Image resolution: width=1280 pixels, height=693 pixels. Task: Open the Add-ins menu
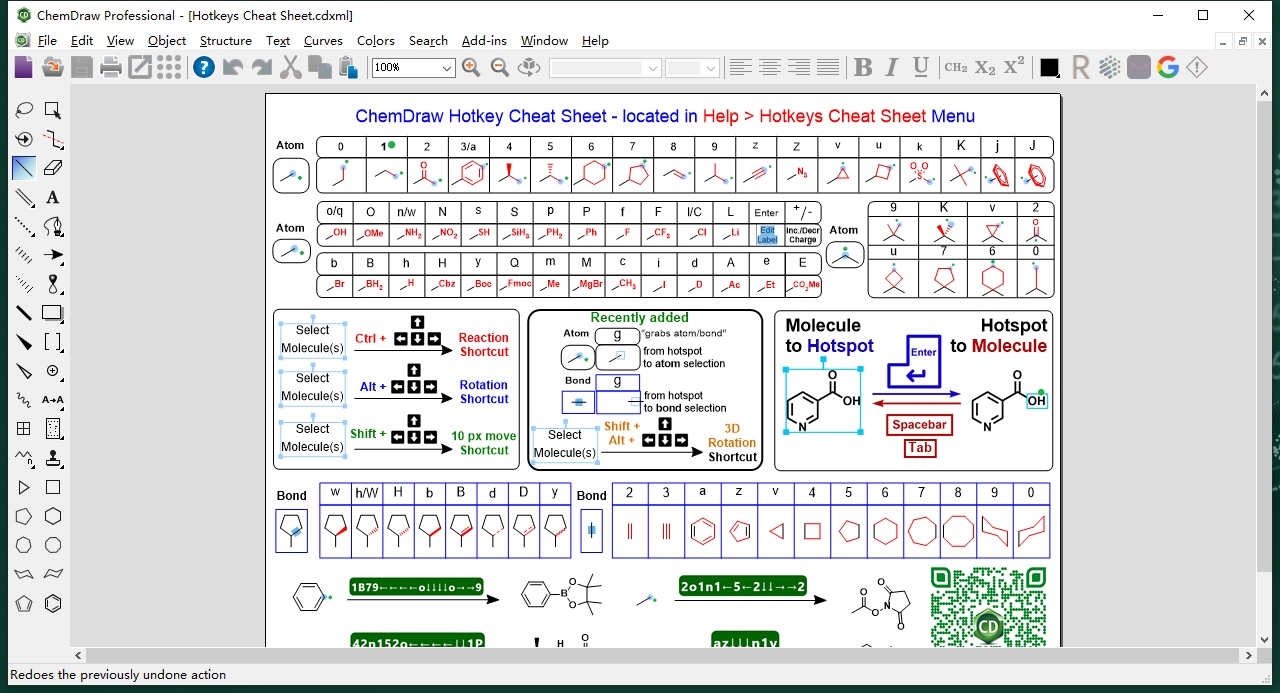[484, 41]
